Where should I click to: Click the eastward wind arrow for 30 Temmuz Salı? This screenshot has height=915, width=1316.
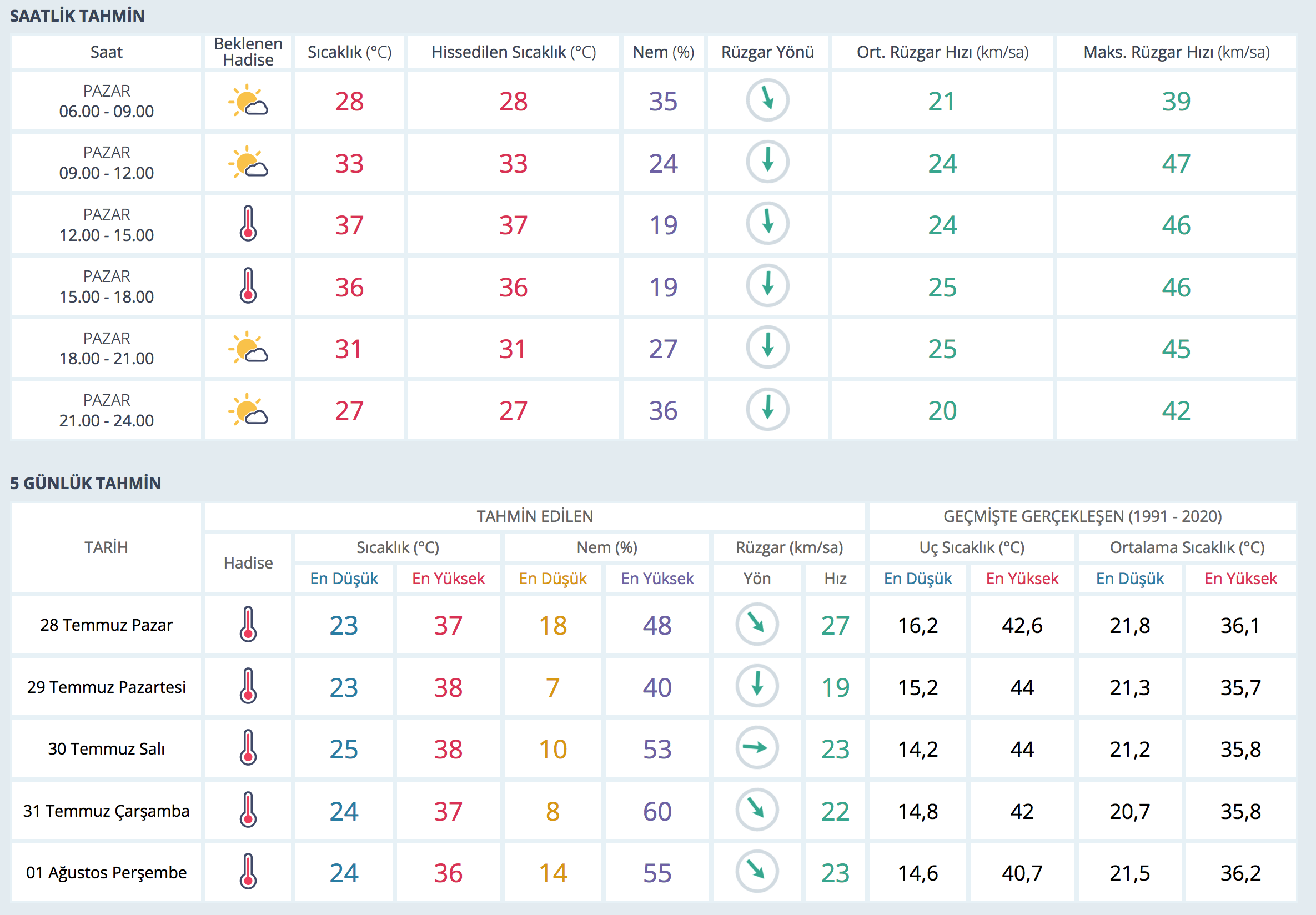coord(757,748)
